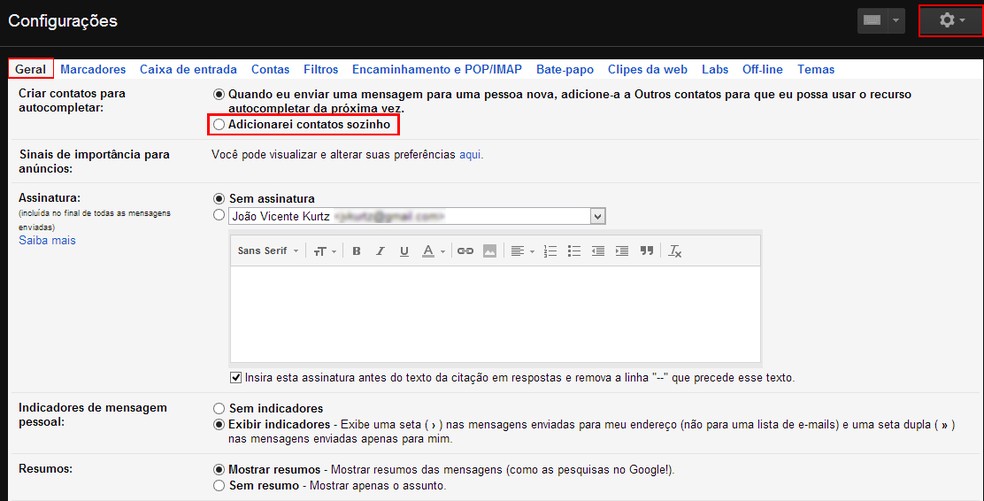The width and height of the screenshot is (984, 501).
Task: Insert a link in the signature
Action: click(x=465, y=251)
